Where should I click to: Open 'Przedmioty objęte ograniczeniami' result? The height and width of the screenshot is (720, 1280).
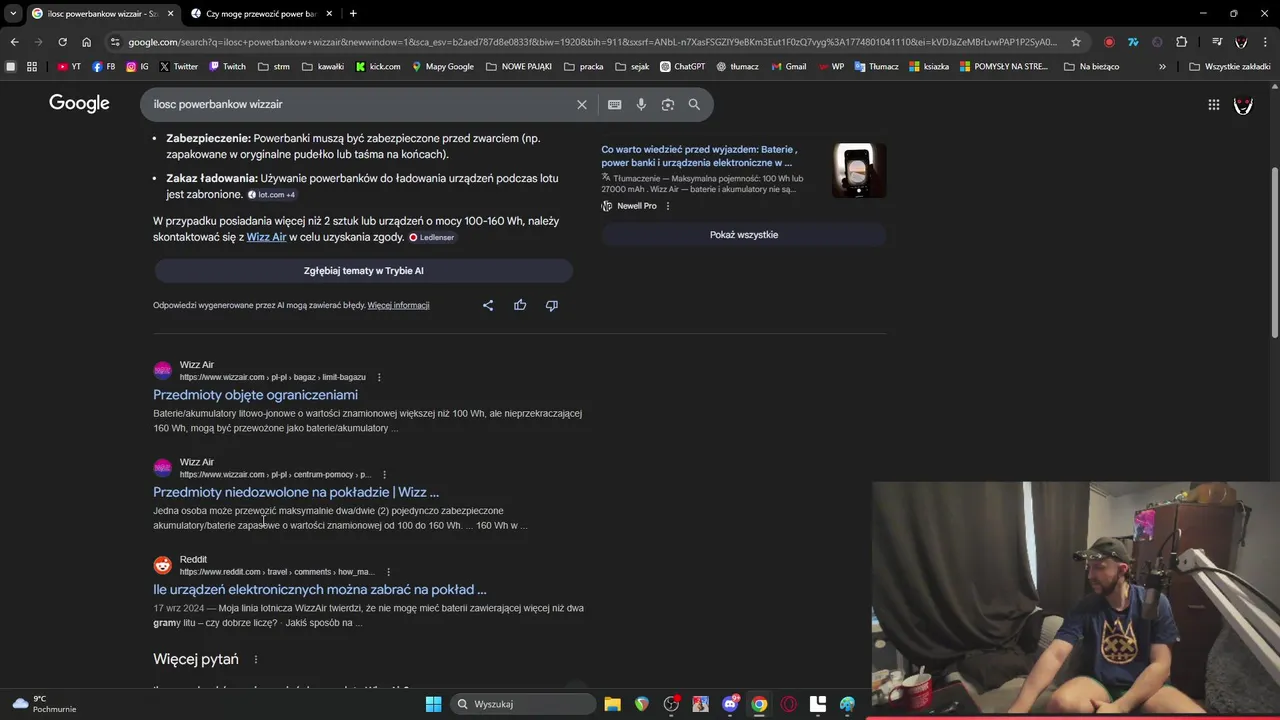click(255, 395)
